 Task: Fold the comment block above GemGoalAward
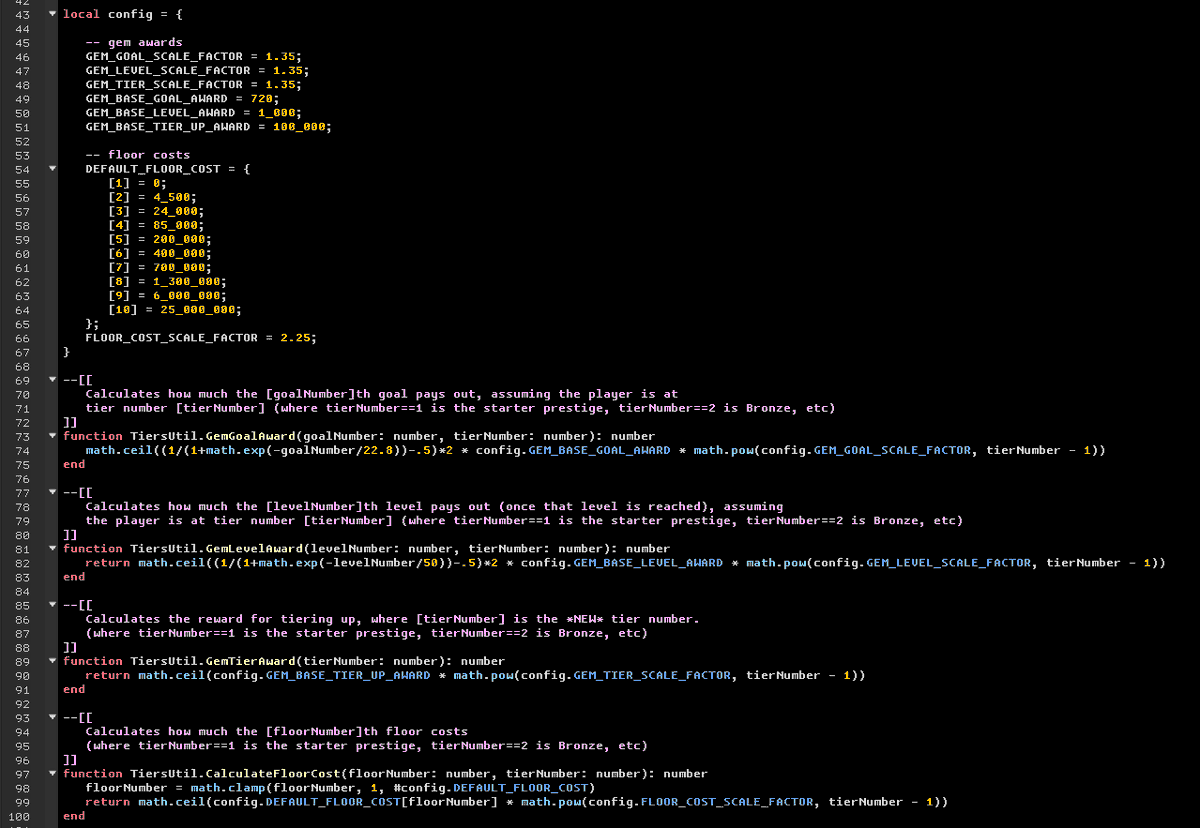pyautogui.click(x=52, y=380)
